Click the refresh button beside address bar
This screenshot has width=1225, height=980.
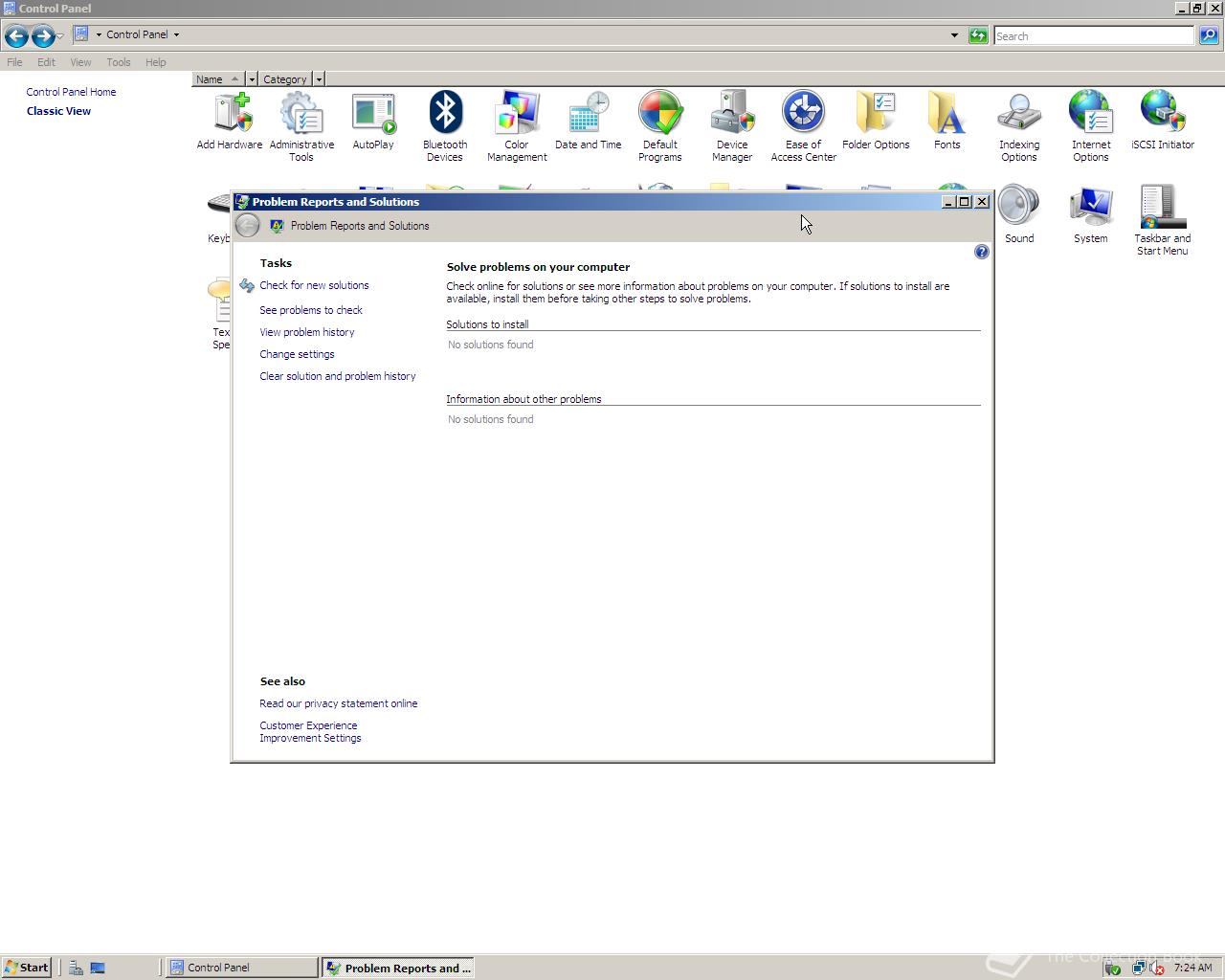(x=978, y=35)
